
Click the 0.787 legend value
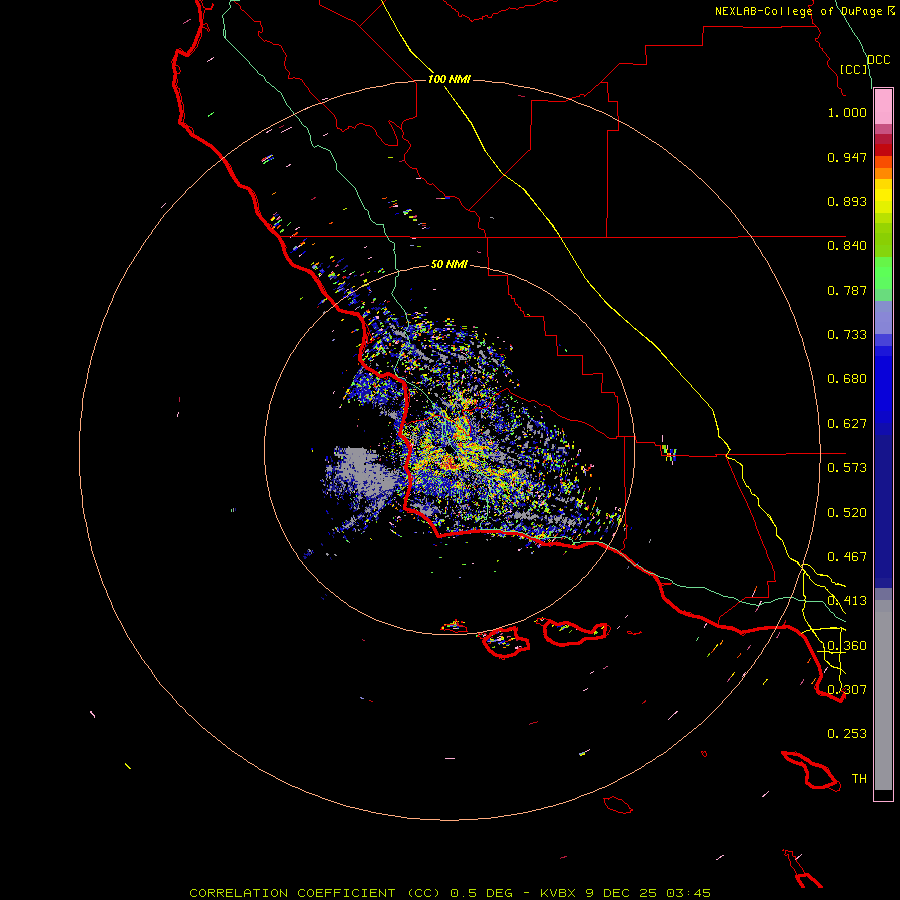(x=847, y=290)
